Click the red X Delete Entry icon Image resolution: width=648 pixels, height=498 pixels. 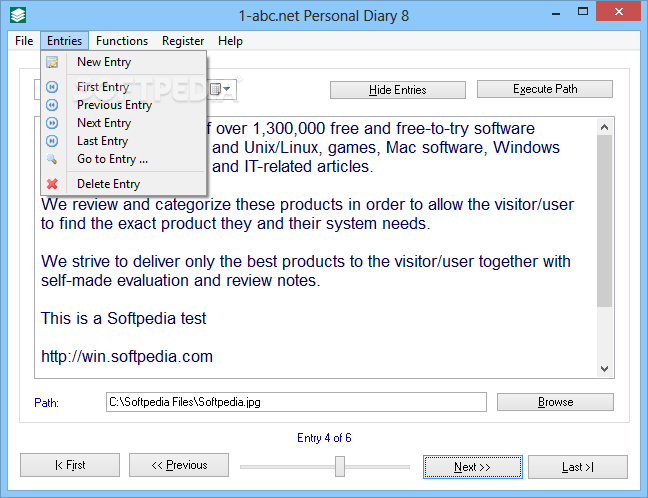(x=52, y=184)
